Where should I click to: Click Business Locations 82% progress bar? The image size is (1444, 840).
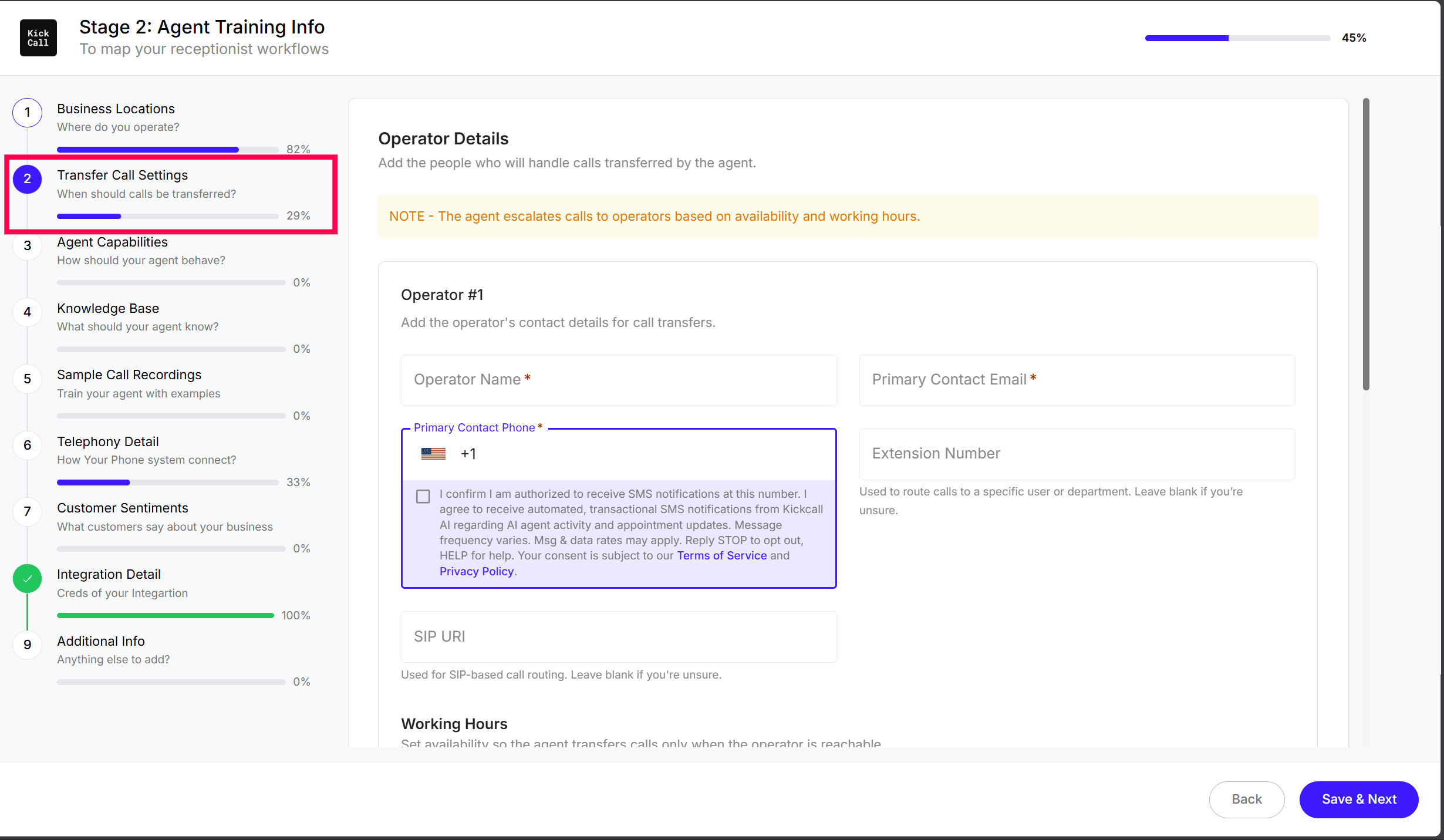(x=167, y=150)
